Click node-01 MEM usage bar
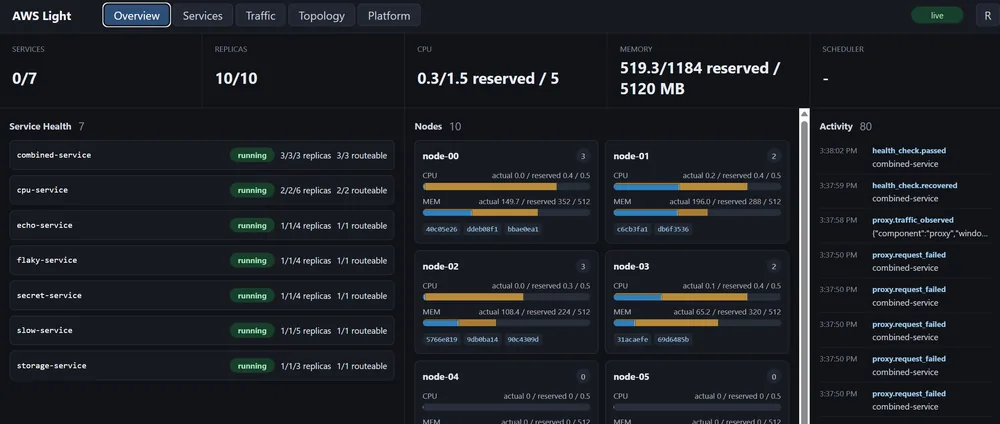The image size is (1000, 424). (697, 212)
